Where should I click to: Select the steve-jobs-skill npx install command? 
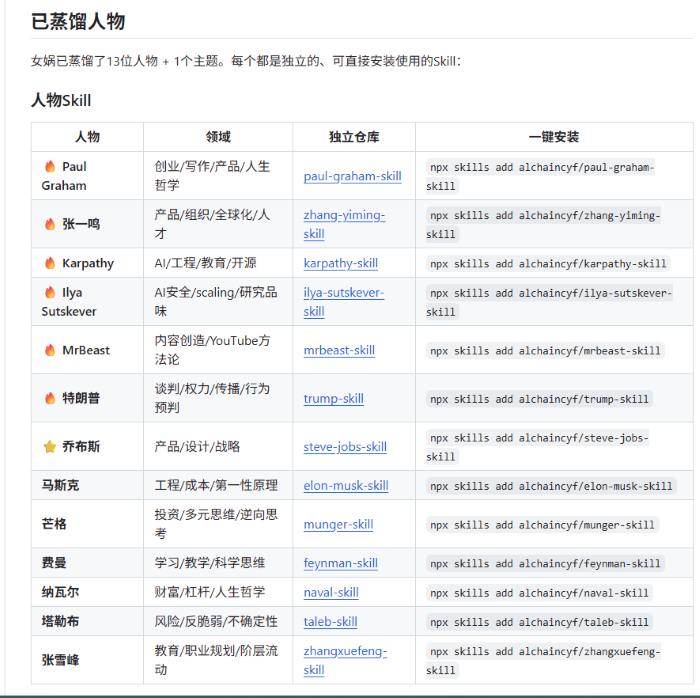(x=537, y=447)
